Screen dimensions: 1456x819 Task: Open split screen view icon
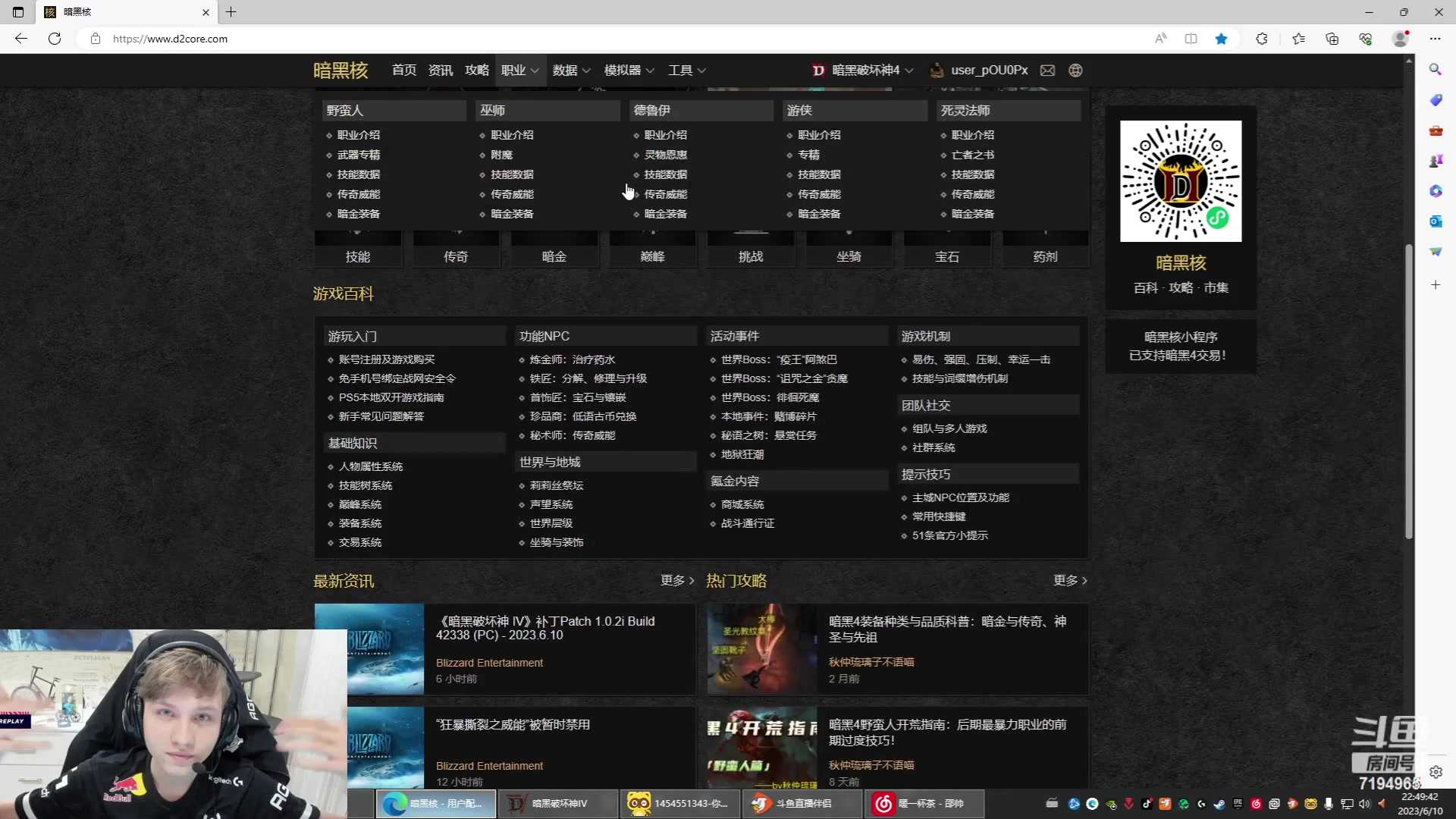pyautogui.click(x=1191, y=39)
